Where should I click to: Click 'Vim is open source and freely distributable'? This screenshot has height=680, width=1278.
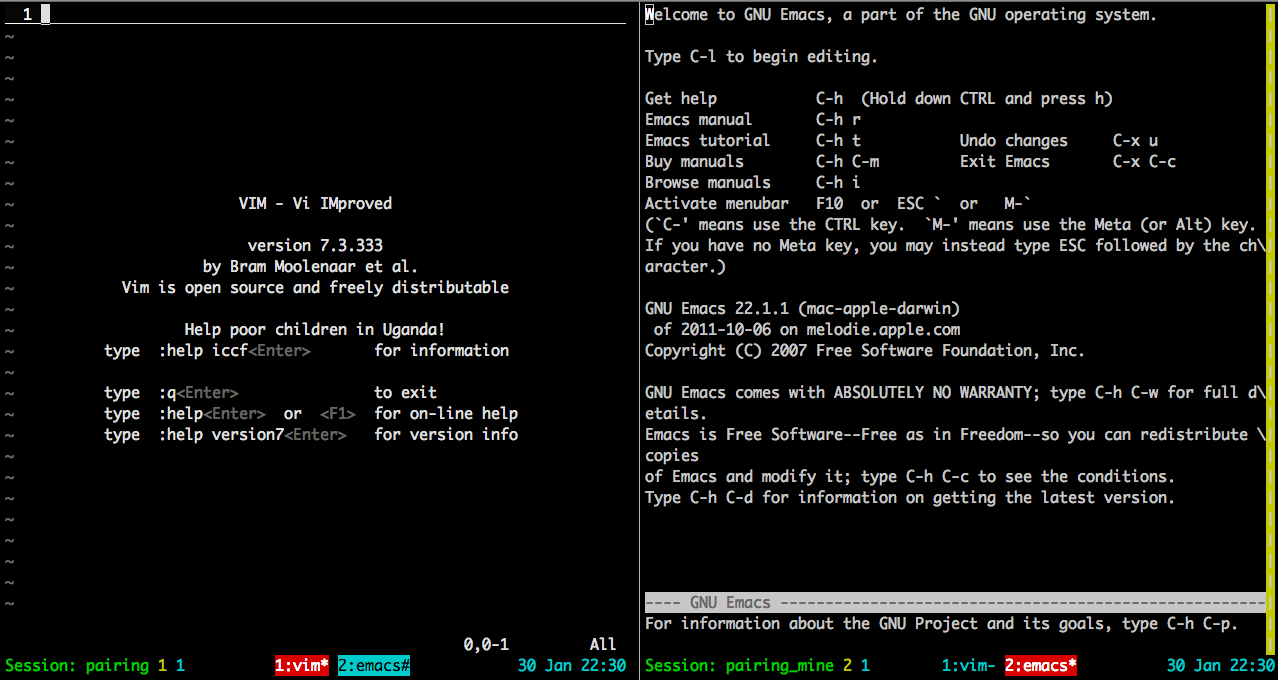click(x=315, y=287)
